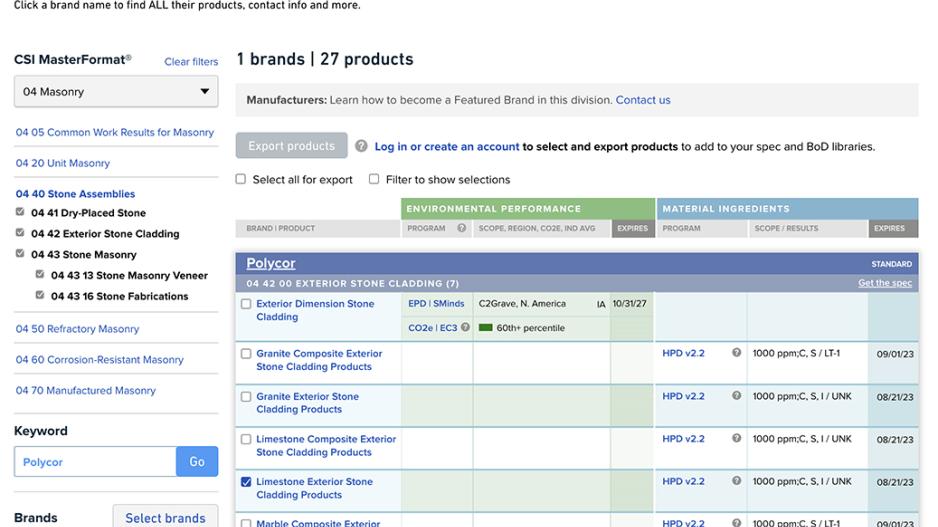
Task: Open HPD v2.2 in Granite Exterior row
Action: [x=683, y=396]
